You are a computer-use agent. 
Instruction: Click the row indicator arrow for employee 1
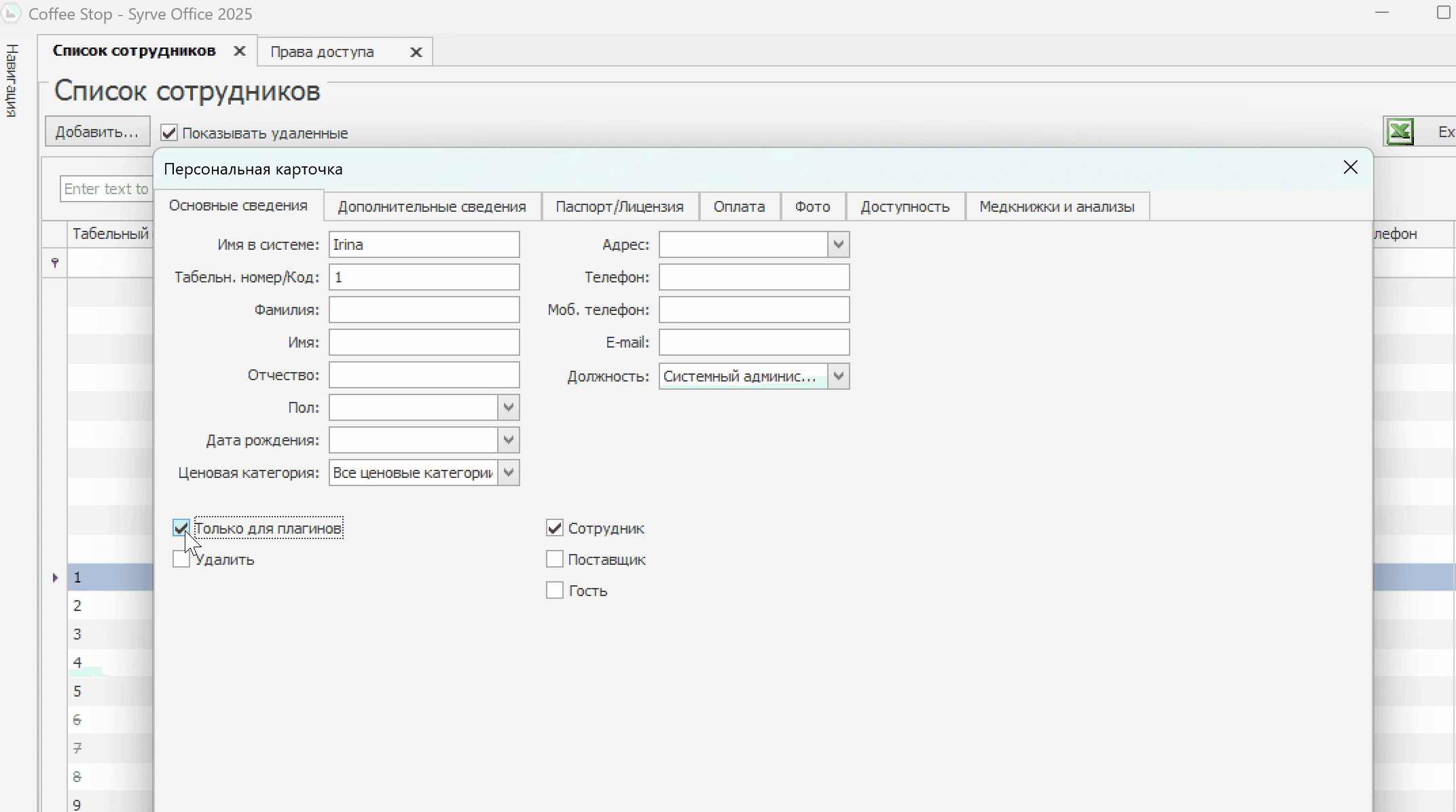point(55,578)
